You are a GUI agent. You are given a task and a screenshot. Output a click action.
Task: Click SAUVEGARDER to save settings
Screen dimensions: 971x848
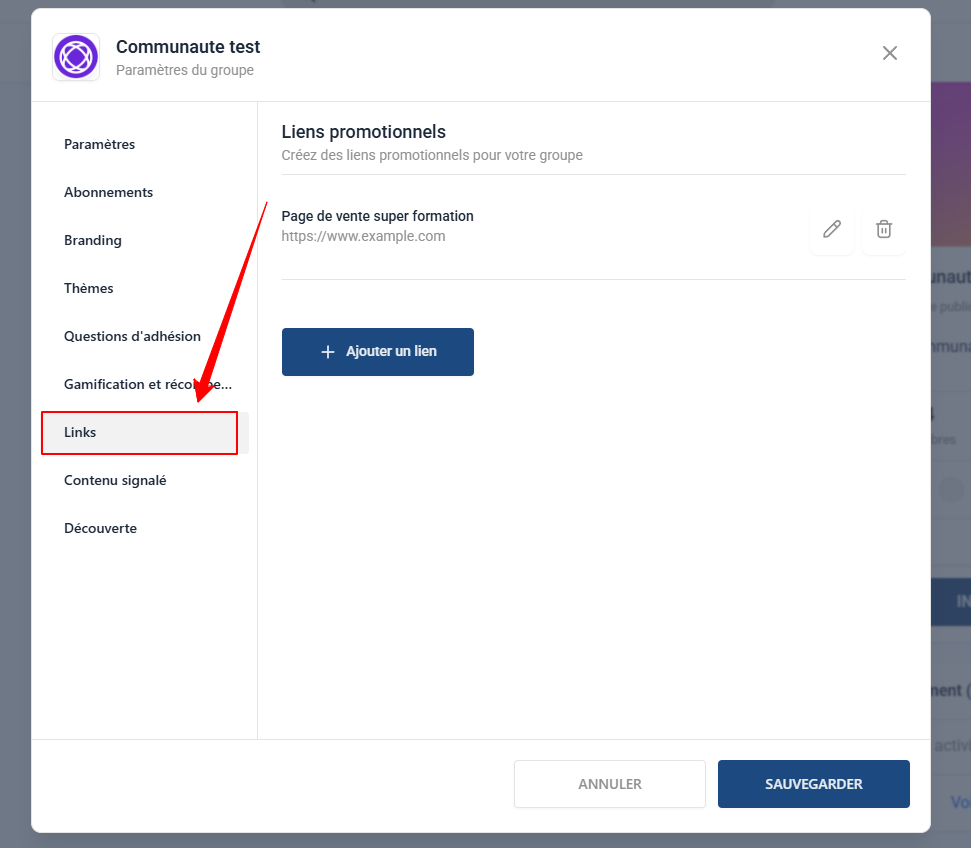click(813, 784)
